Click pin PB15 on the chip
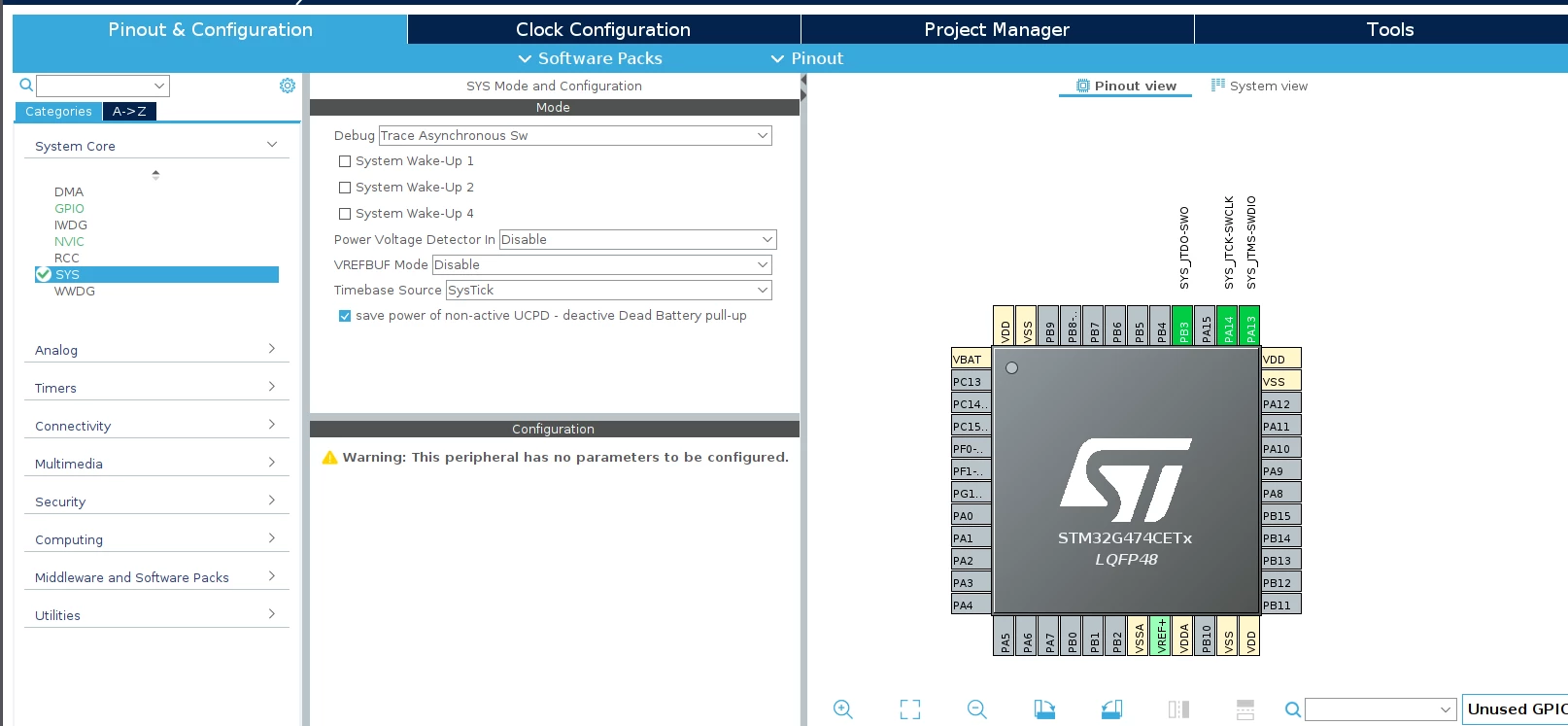Image resolution: width=1568 pixels, height=726 pixels. (1281, 515)
